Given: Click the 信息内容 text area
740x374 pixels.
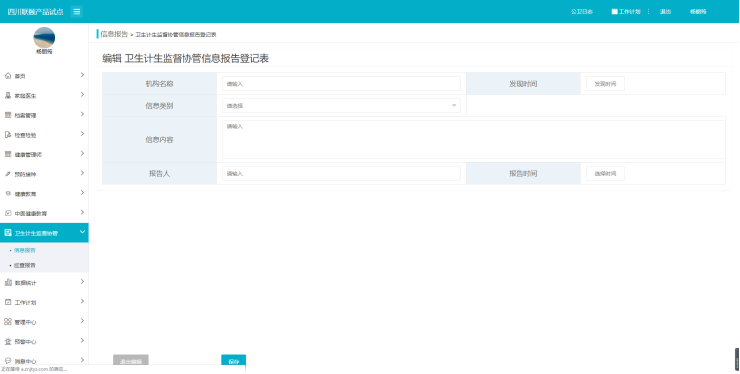Looking at the screenshot, I should [x=473, y=139].
